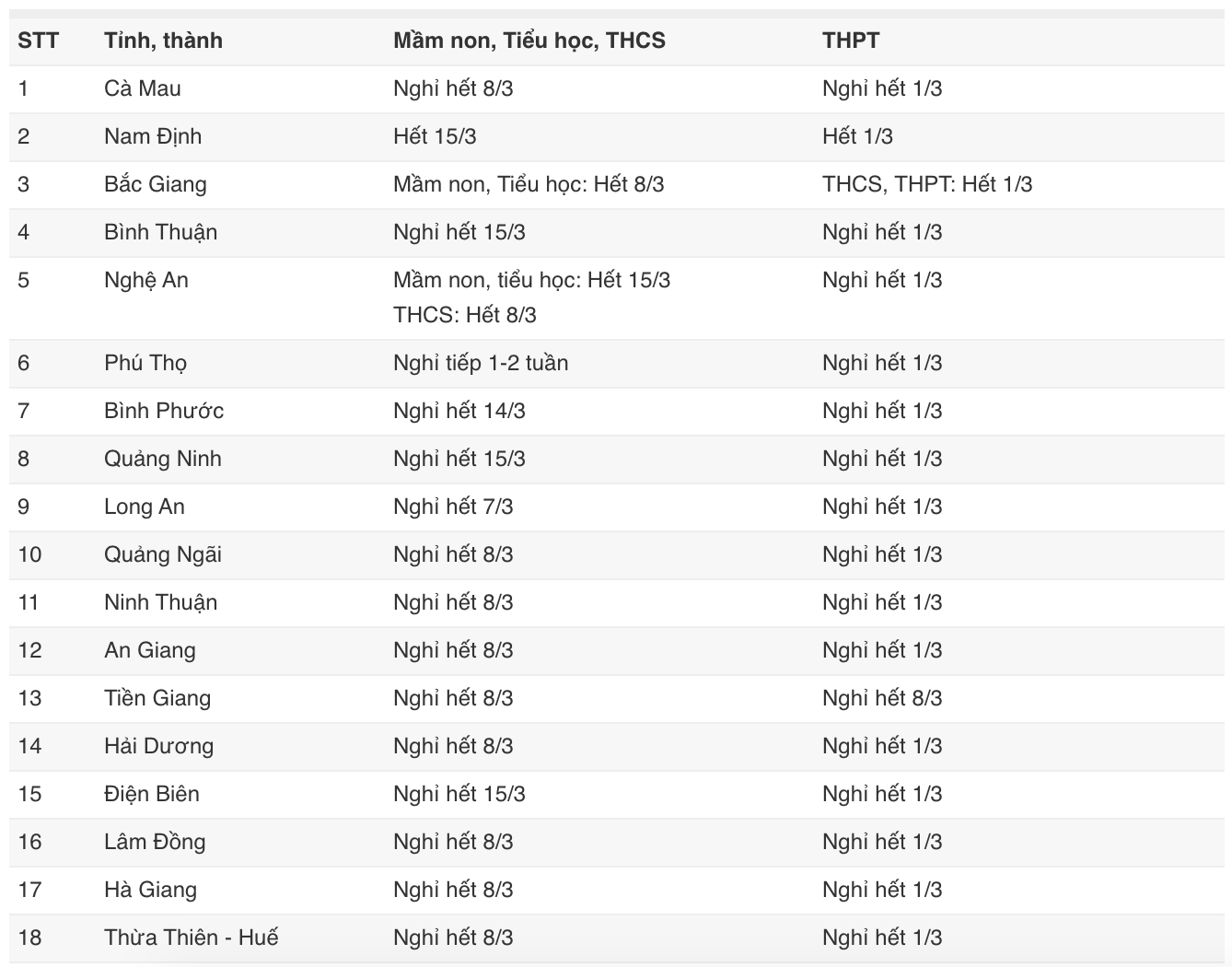Click the 'Nghỉ hết 7/3' cell
Screen dimensions: 1232x967
pyautogui.click(x=452, y=507)
